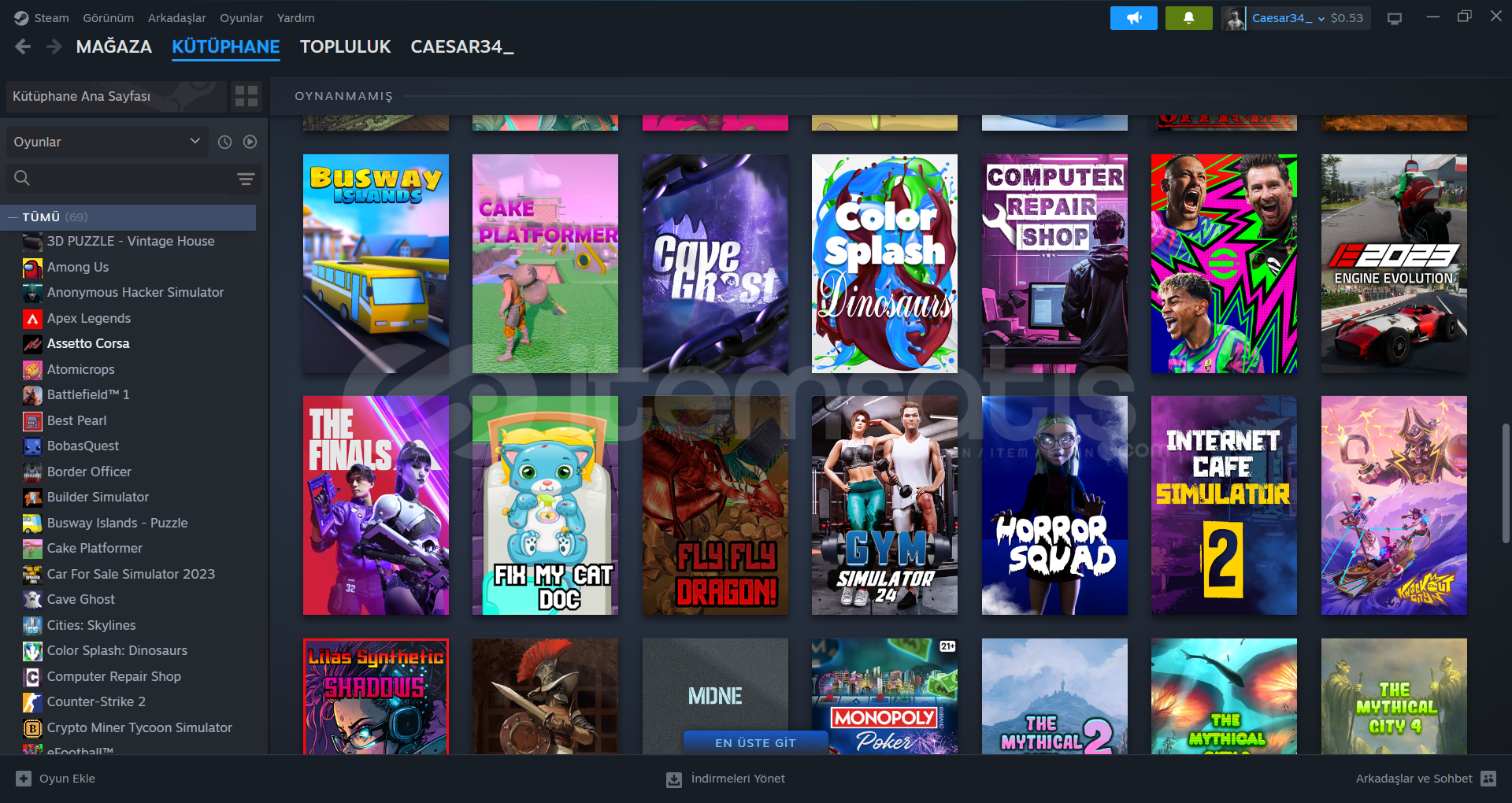The width and height of the screenshot is (1512, 803).
Task: Click the Steam logo in the menu
Action: [x=21, y=17]
